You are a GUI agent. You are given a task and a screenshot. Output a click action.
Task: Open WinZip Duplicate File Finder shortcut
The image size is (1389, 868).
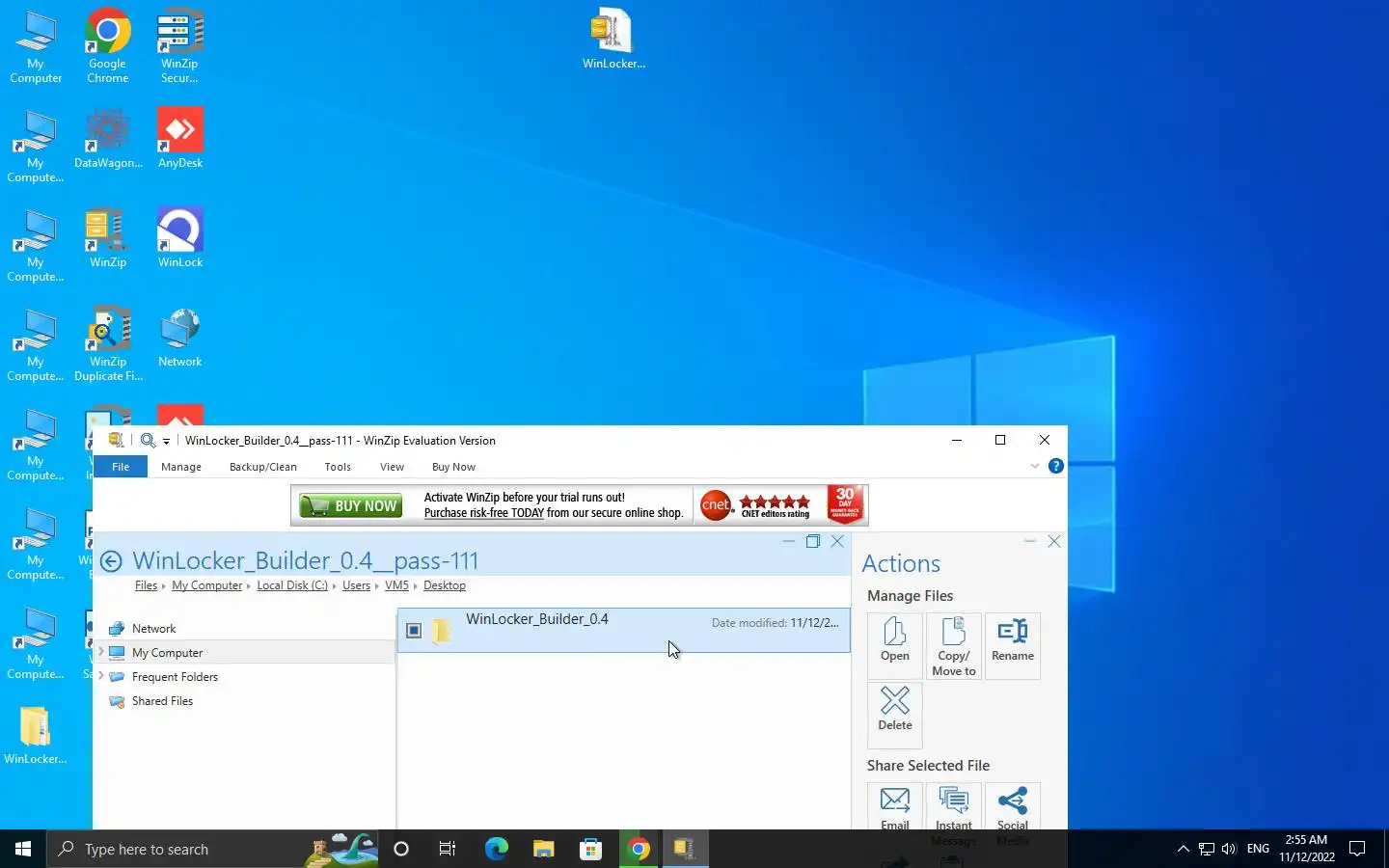click(x=108, y=344)
